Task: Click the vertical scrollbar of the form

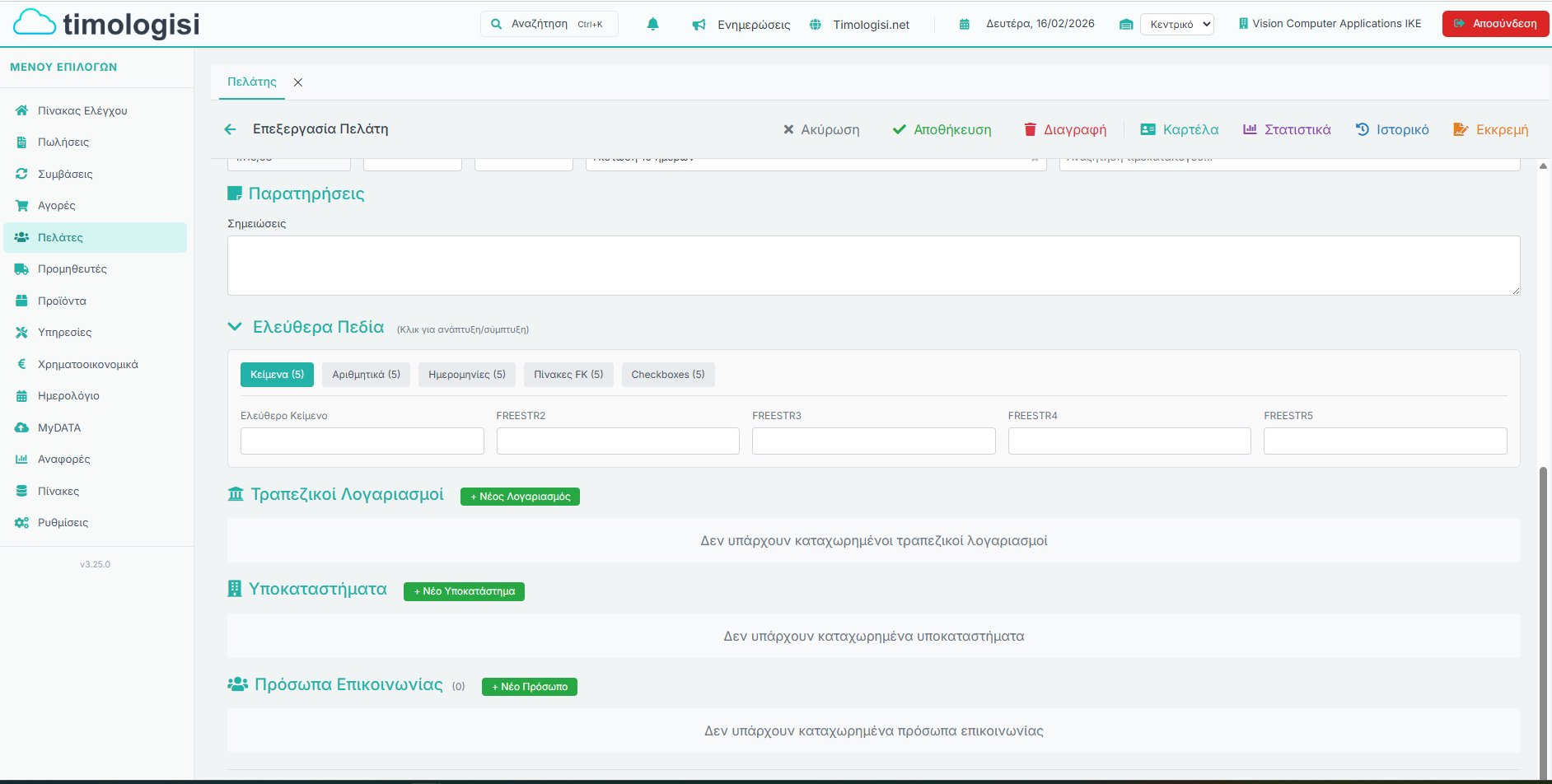Action: point(1543,618)
